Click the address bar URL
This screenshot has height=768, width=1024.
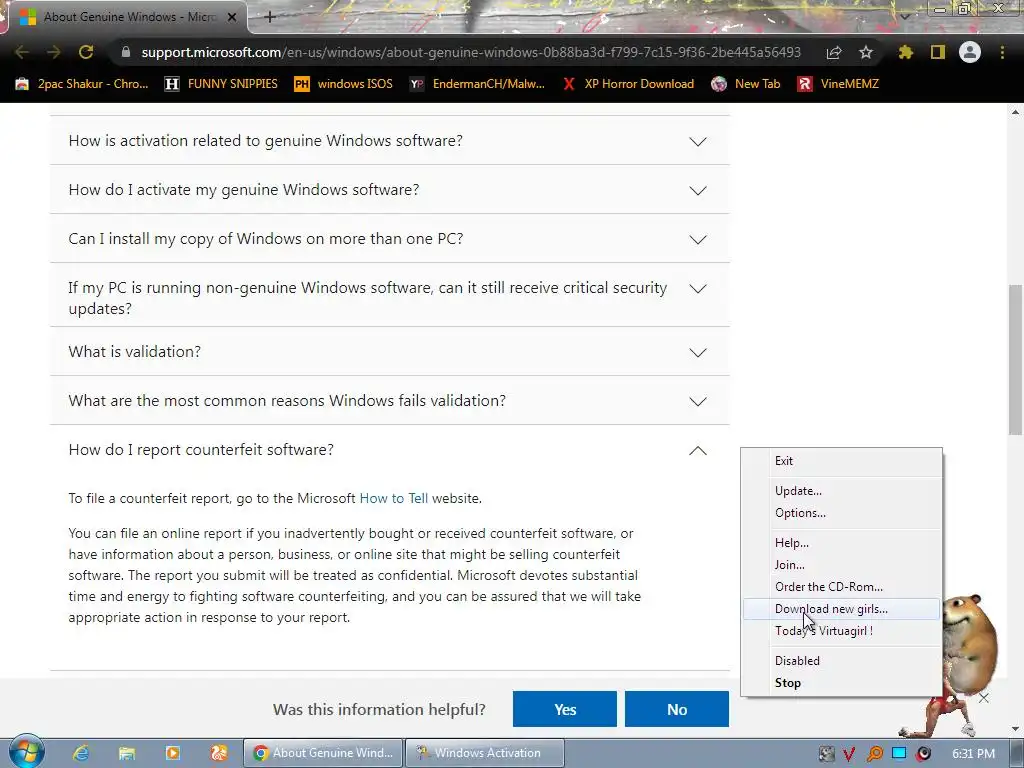(x=471, y=52)
